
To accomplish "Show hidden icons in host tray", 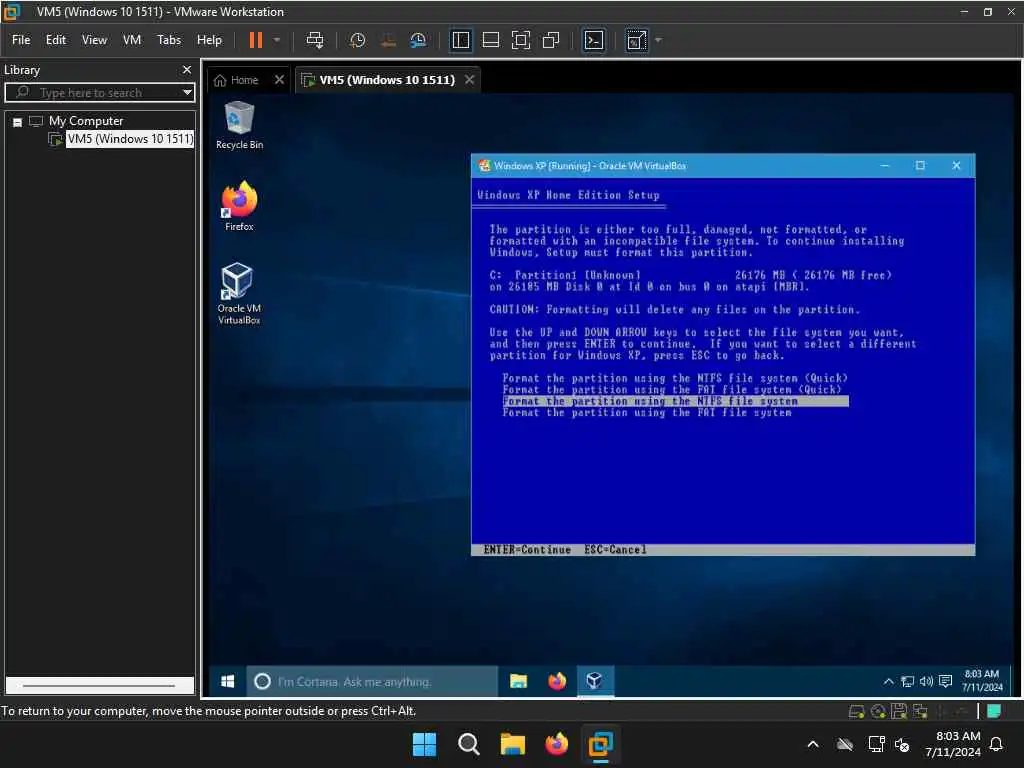I will (x=813, y=744).
